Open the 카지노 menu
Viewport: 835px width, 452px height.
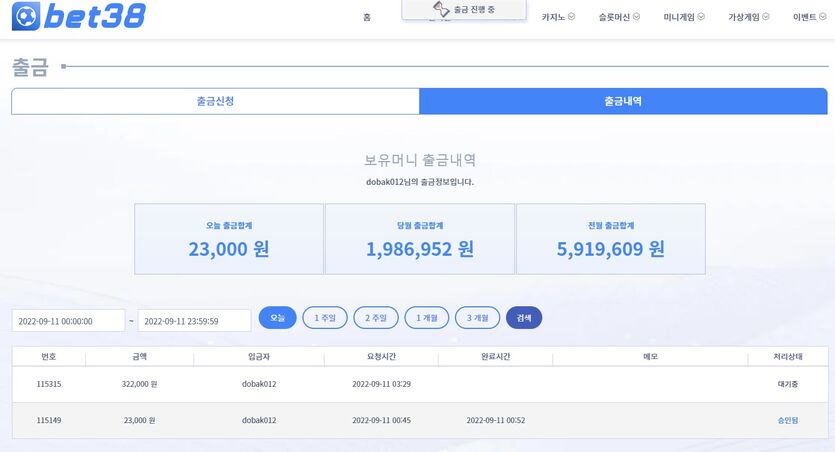pyautogui.click(x=553, y=17)
